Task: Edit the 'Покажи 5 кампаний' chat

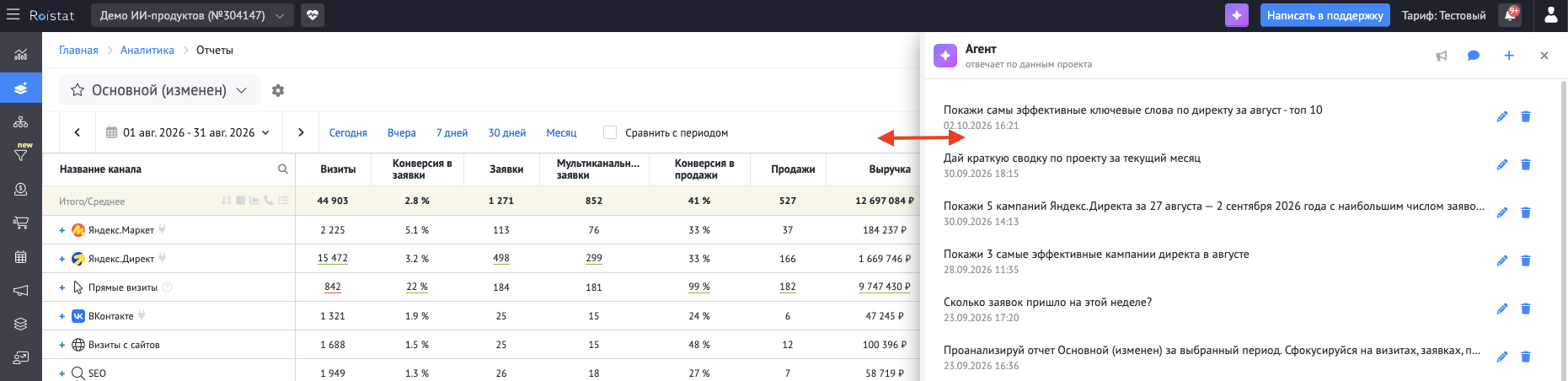Action: pyautogui.click(x=1502, y=212)
